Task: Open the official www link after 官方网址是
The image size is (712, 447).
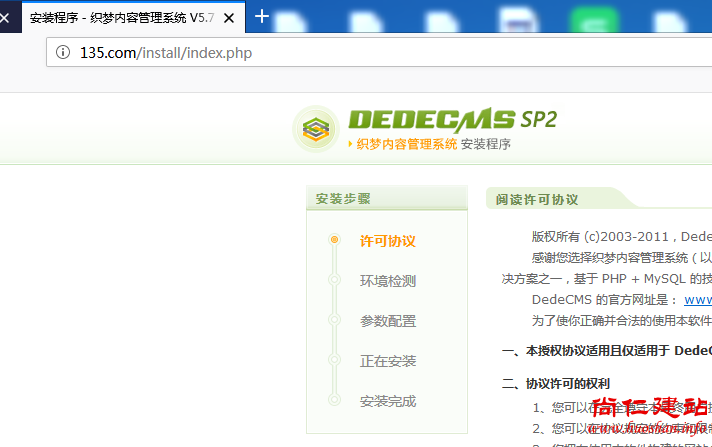Action: click(x=698, y=300)
